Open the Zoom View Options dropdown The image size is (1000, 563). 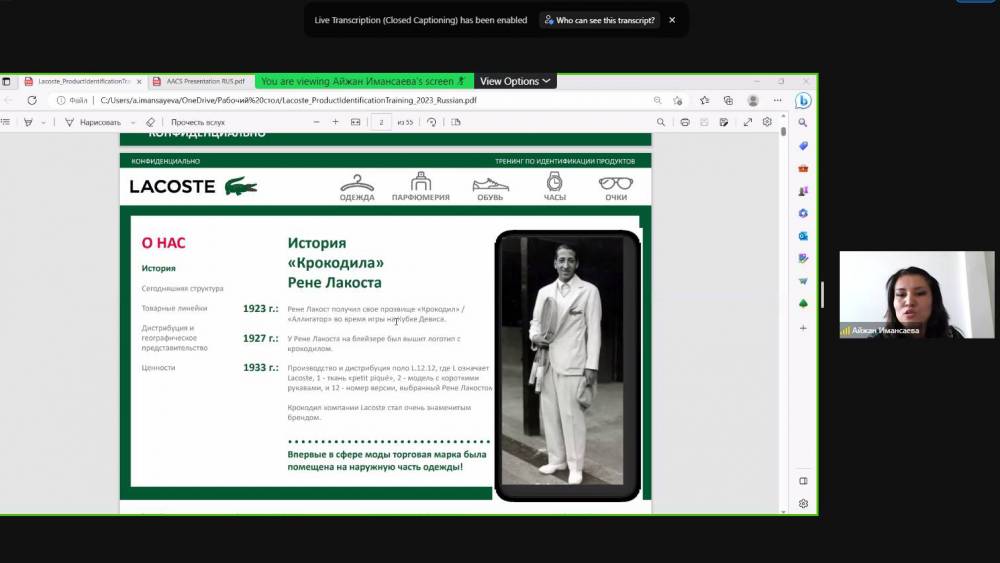[x=515, y=81]
